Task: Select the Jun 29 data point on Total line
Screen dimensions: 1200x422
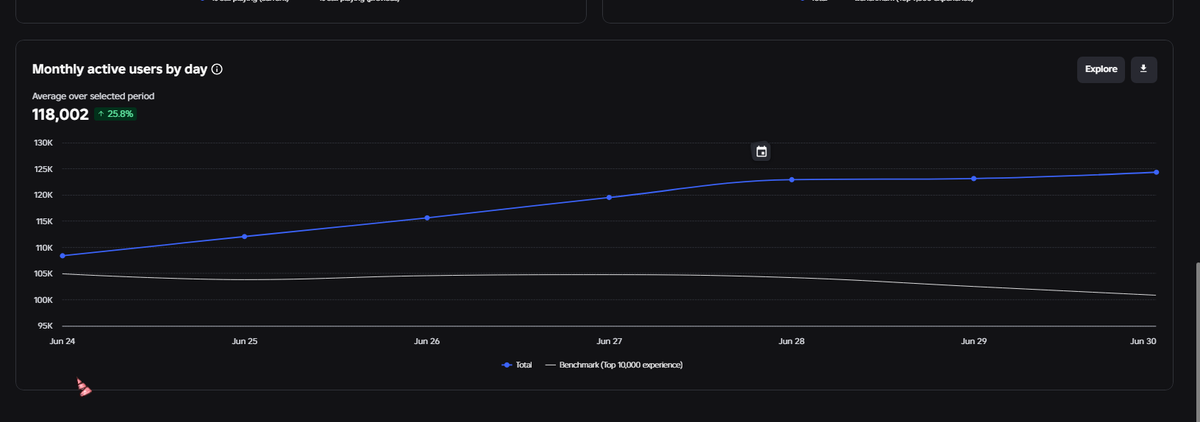Action: click(974, 179)
